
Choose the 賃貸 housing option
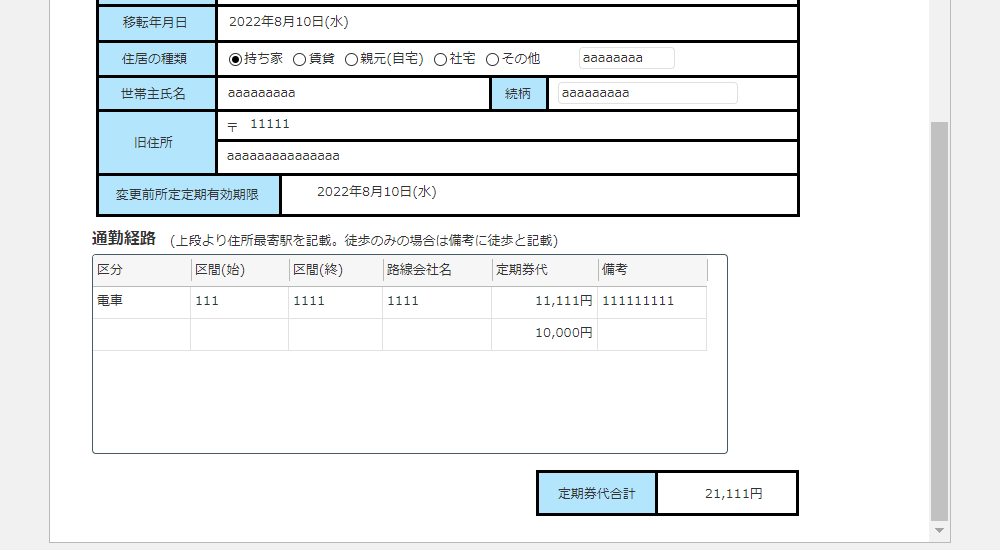pyautogui.click(x=299, y=59)
